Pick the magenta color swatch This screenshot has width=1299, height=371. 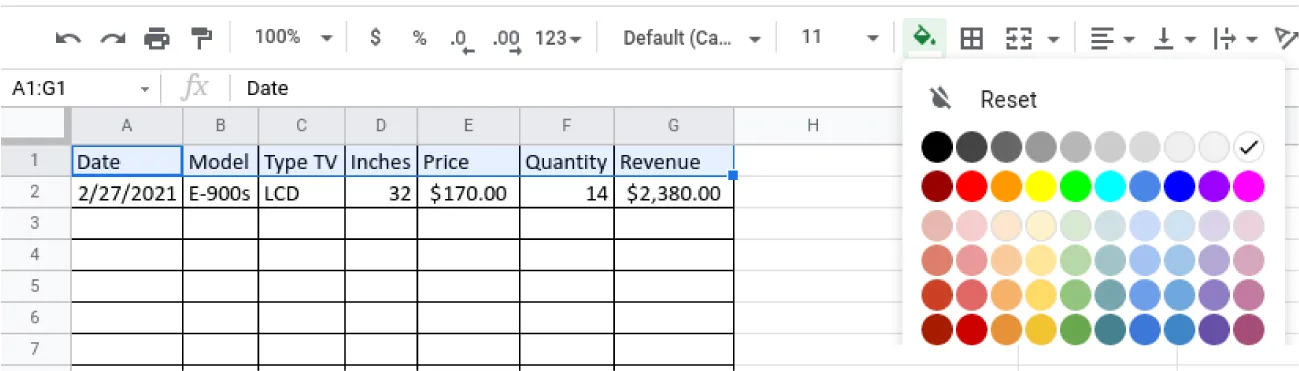(1248, 186)
